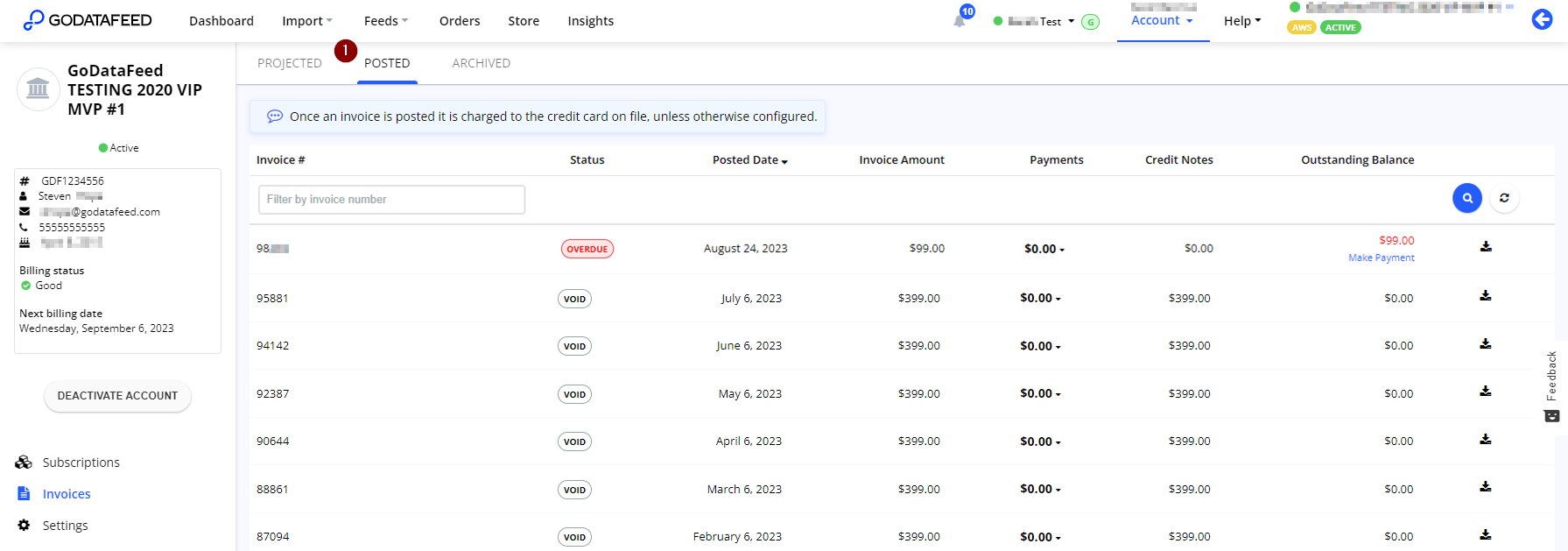Viewport: 1568px width, 551px height.
Task: Refresh the invoice list
Action: pos(1503,199)
